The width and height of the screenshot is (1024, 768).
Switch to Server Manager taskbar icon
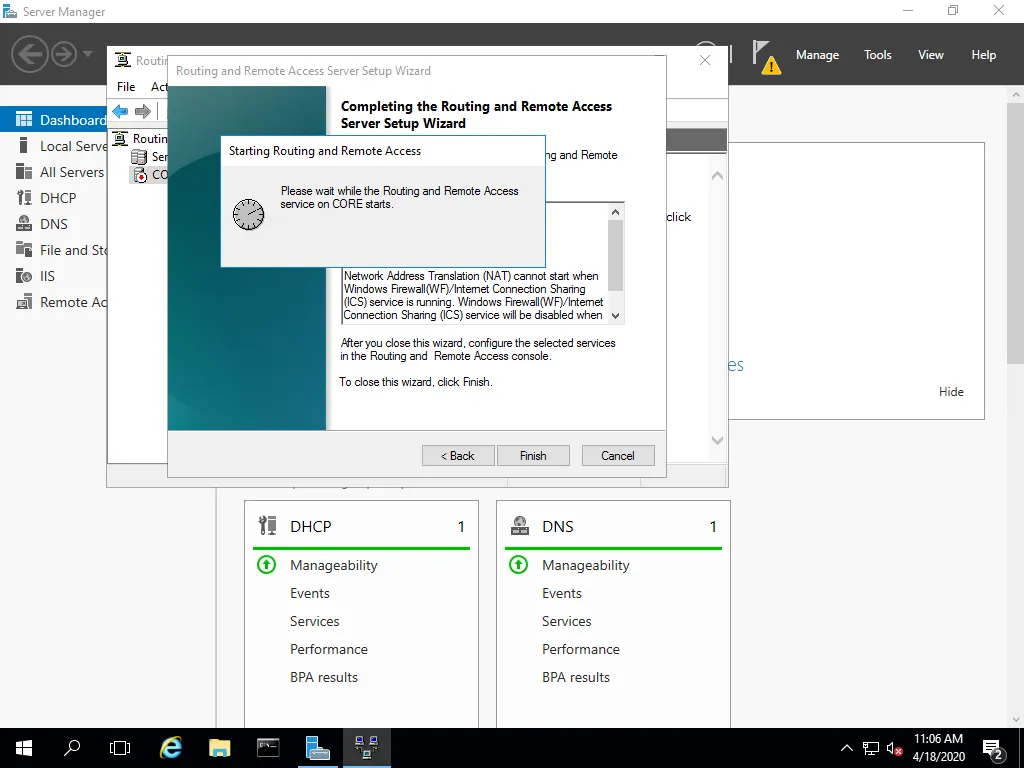tap(317, 748)
